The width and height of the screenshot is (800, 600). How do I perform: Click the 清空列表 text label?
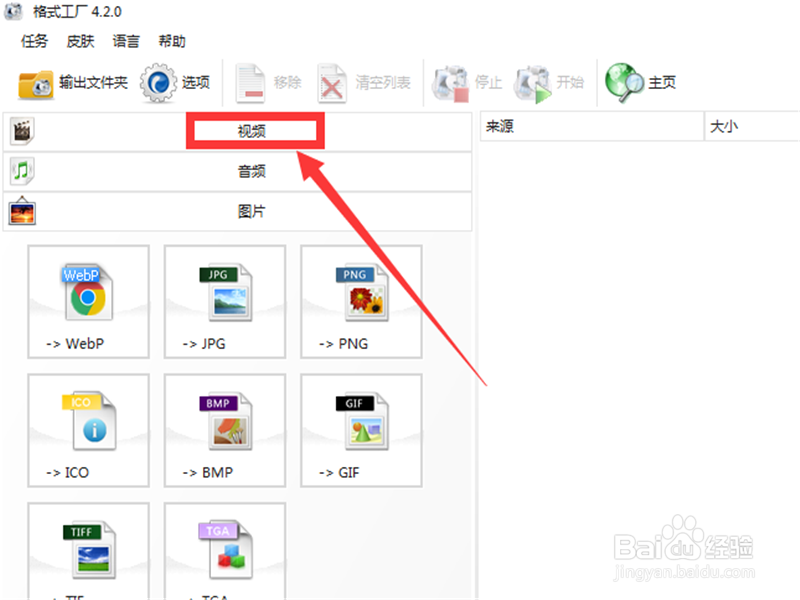click(383, 82)
